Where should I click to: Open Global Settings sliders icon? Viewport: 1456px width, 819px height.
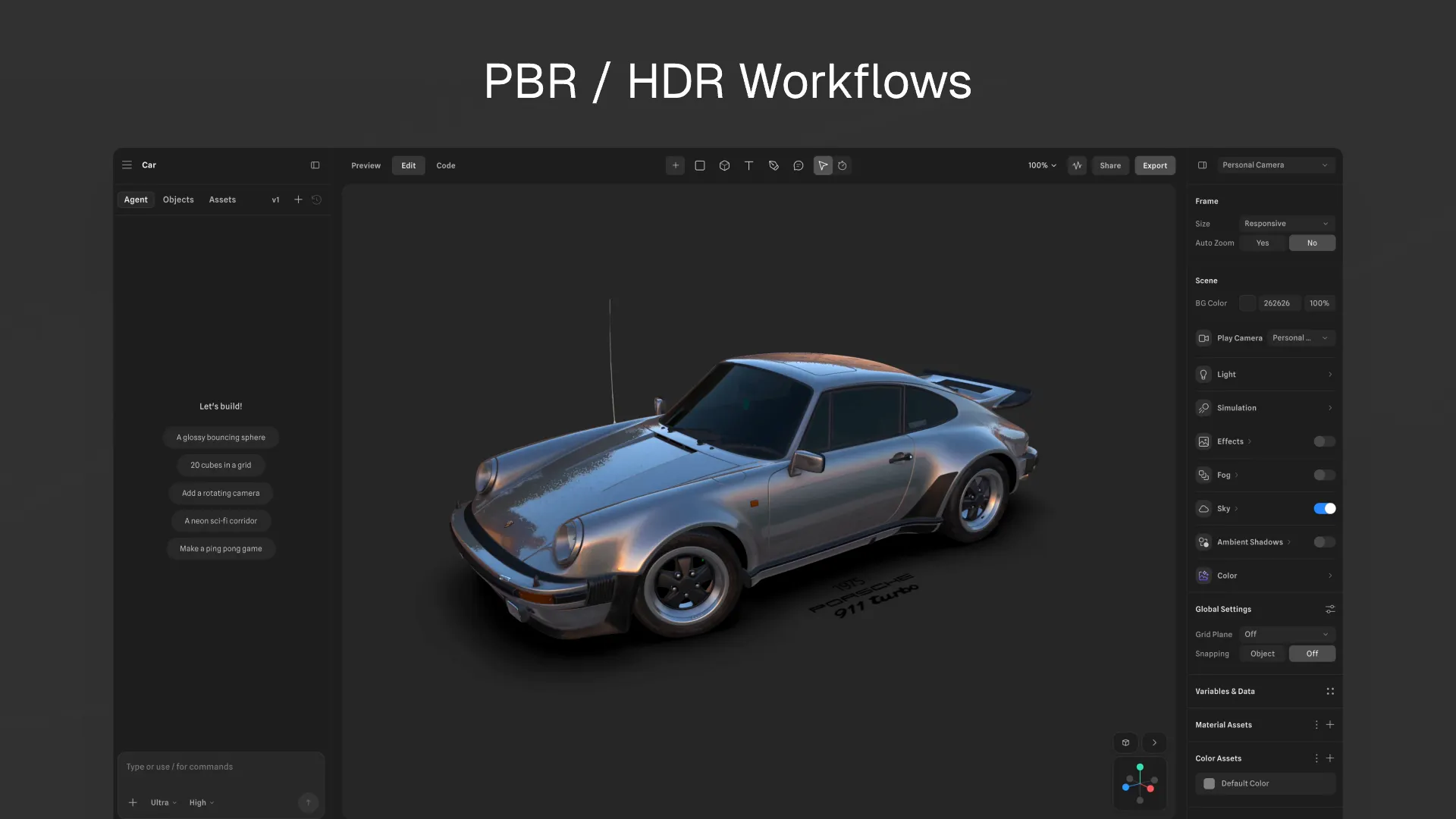click(1330, 609)
